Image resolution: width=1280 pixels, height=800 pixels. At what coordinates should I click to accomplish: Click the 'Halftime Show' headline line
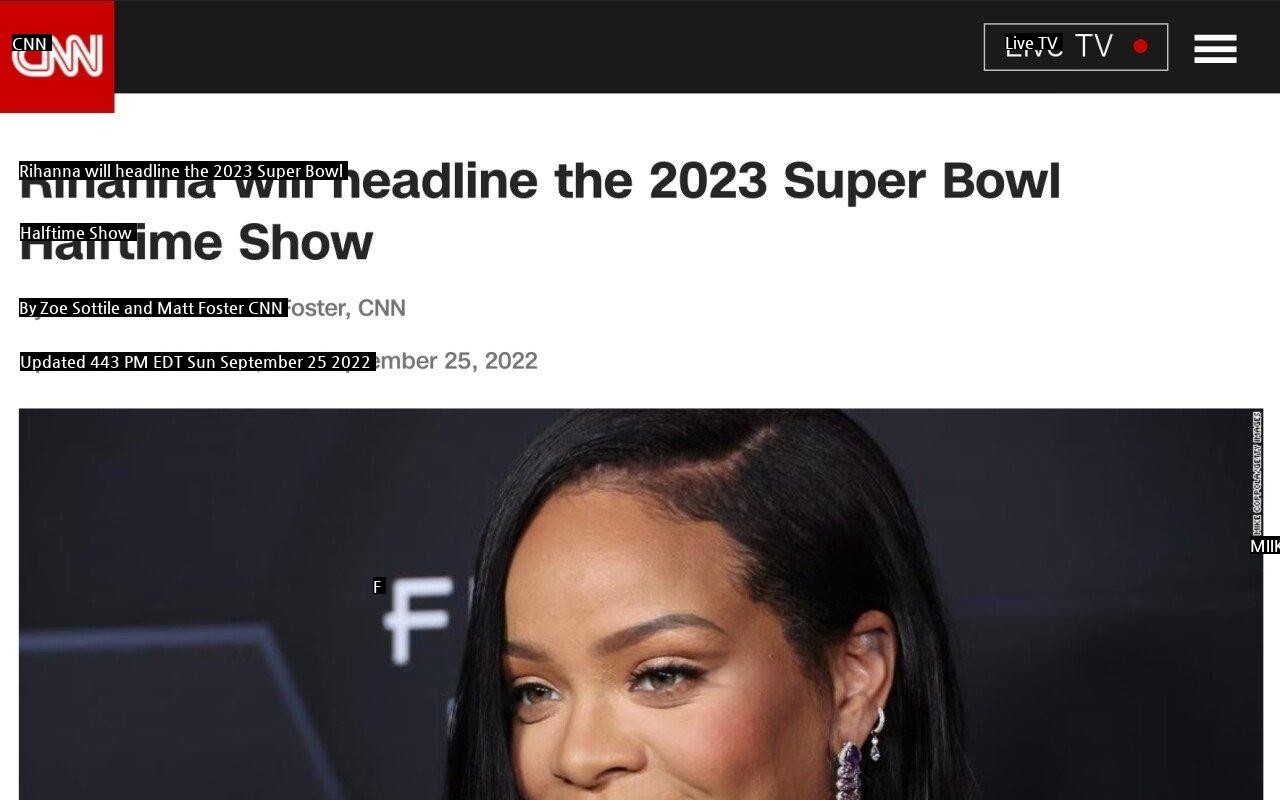click(196, 242)
